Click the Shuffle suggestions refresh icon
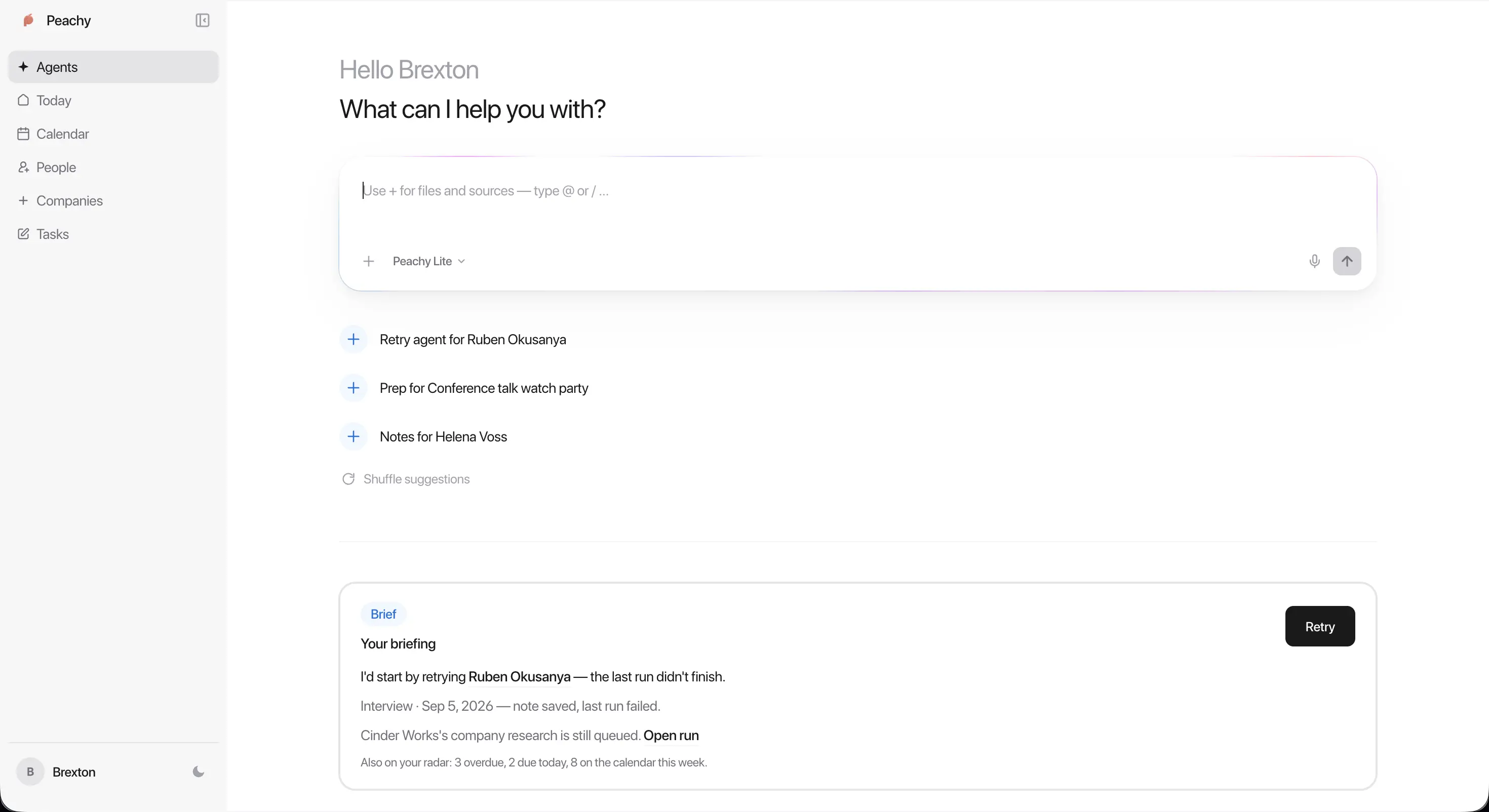 pos(348,479)
